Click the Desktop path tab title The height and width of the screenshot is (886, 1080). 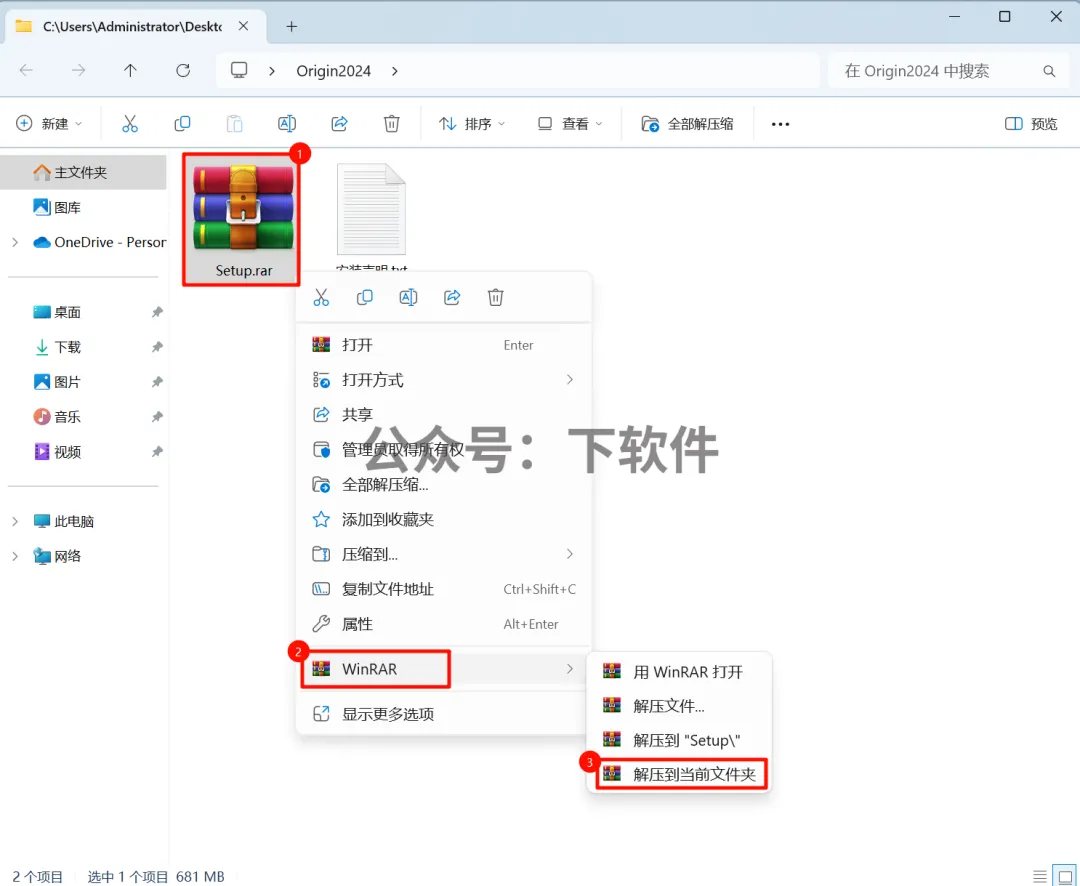tap(132, 26)
